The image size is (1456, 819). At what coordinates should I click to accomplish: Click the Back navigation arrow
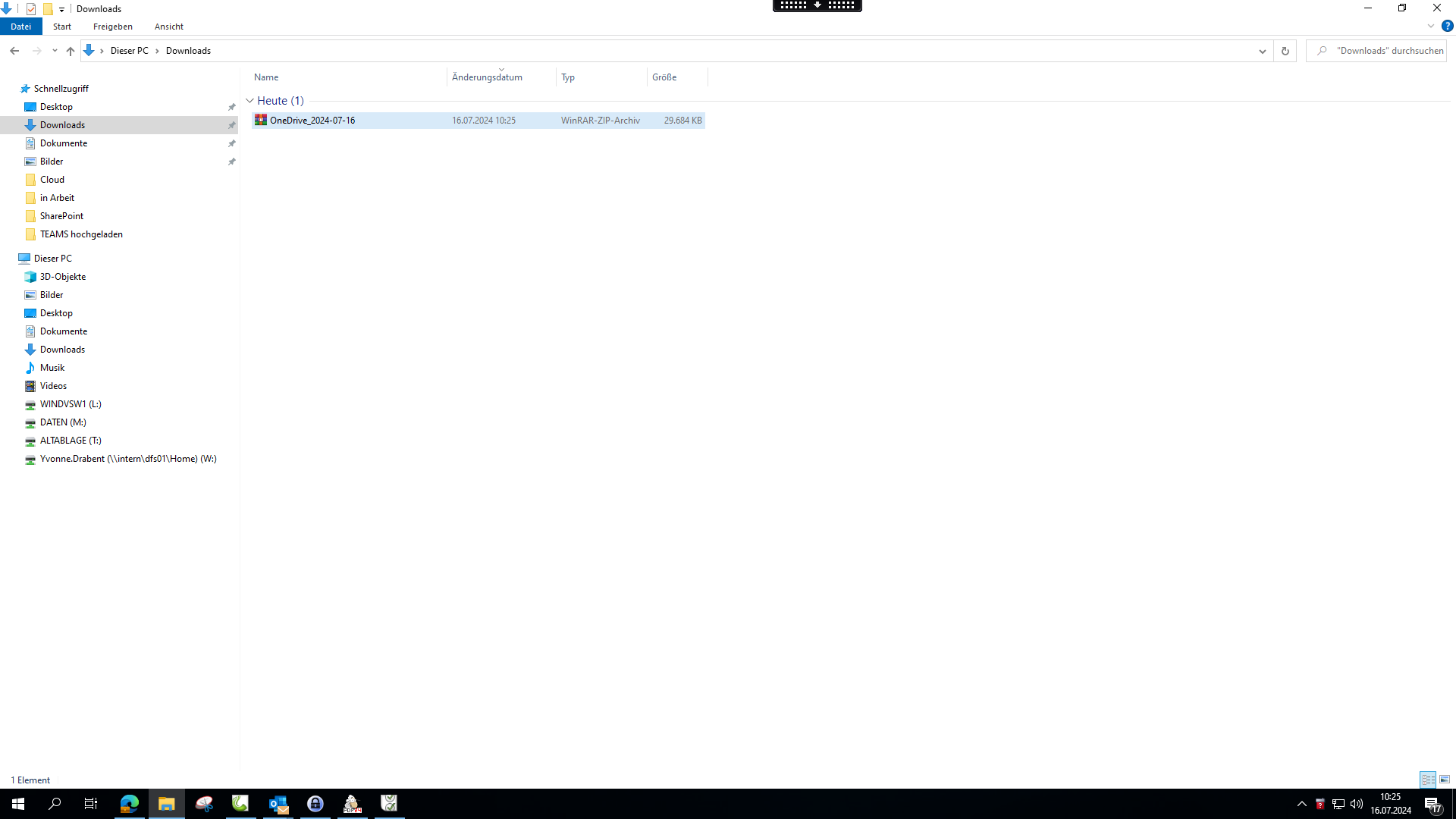pos(14,51)
